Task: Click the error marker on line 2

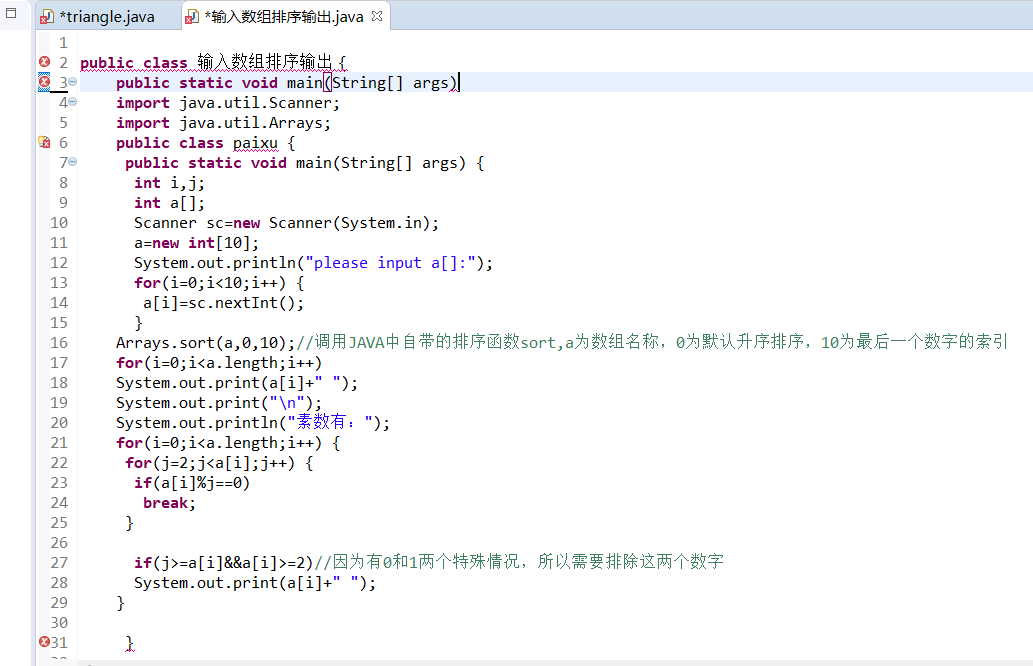Action: tap(44, 62)
